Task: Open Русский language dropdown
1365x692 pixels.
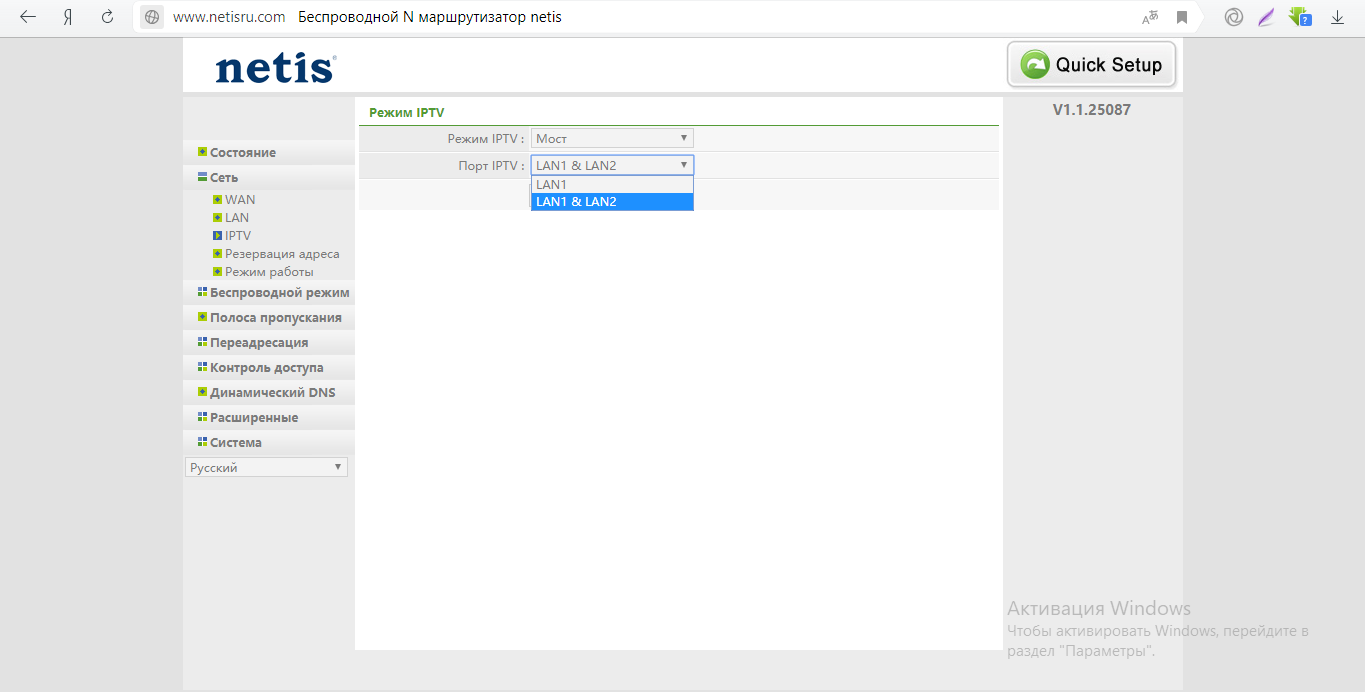Action: point(266,467)
